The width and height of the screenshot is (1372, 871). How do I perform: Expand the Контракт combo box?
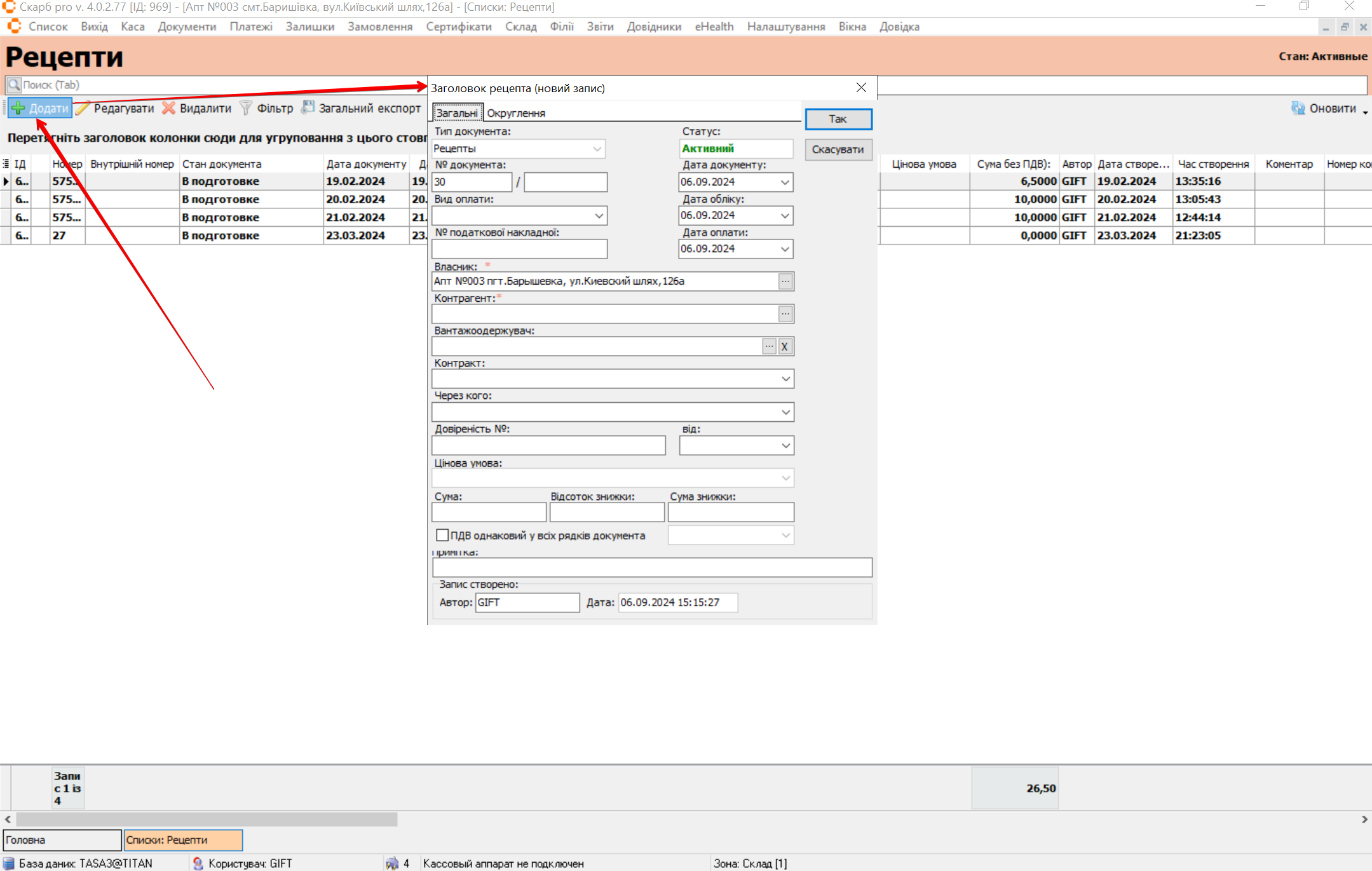coord(785,379)
